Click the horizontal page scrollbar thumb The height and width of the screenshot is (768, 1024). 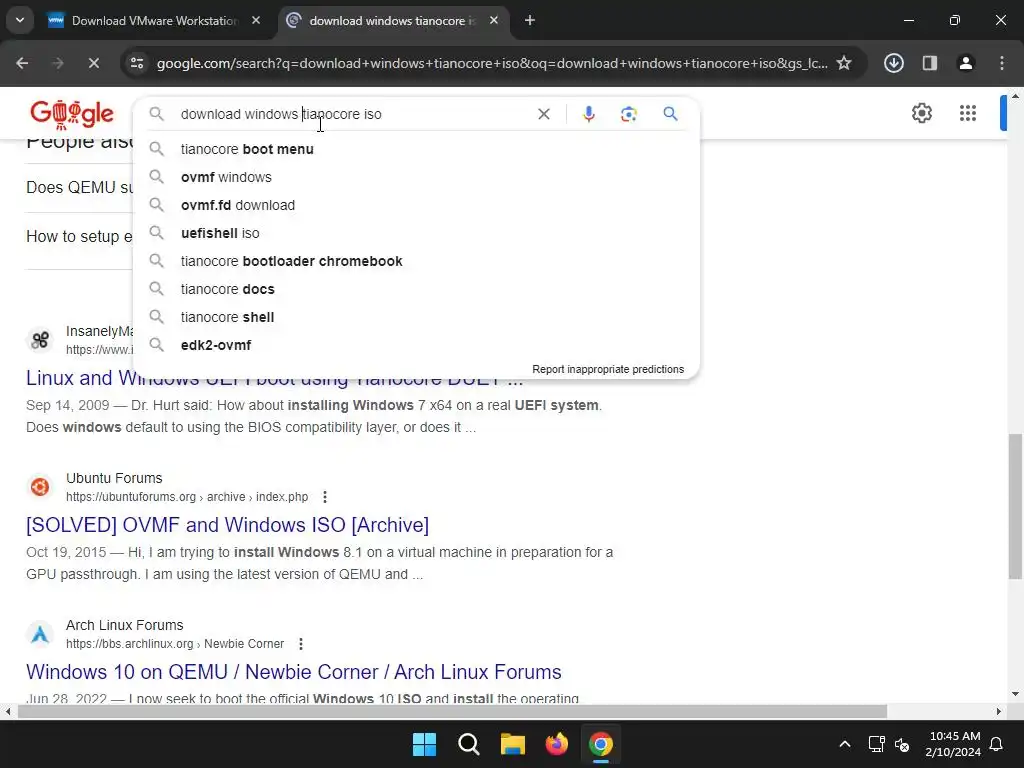[452, 711]
